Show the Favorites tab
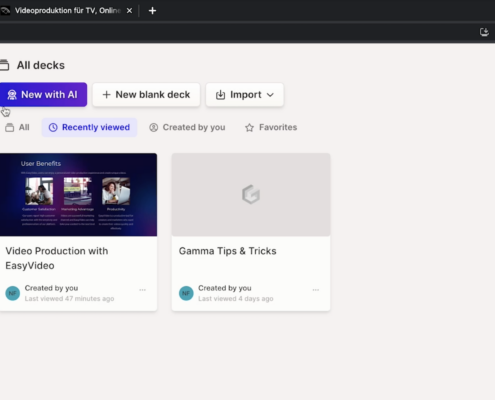This screenshot has height=400, width=495. pyautogui.click(x=271, y=127)
